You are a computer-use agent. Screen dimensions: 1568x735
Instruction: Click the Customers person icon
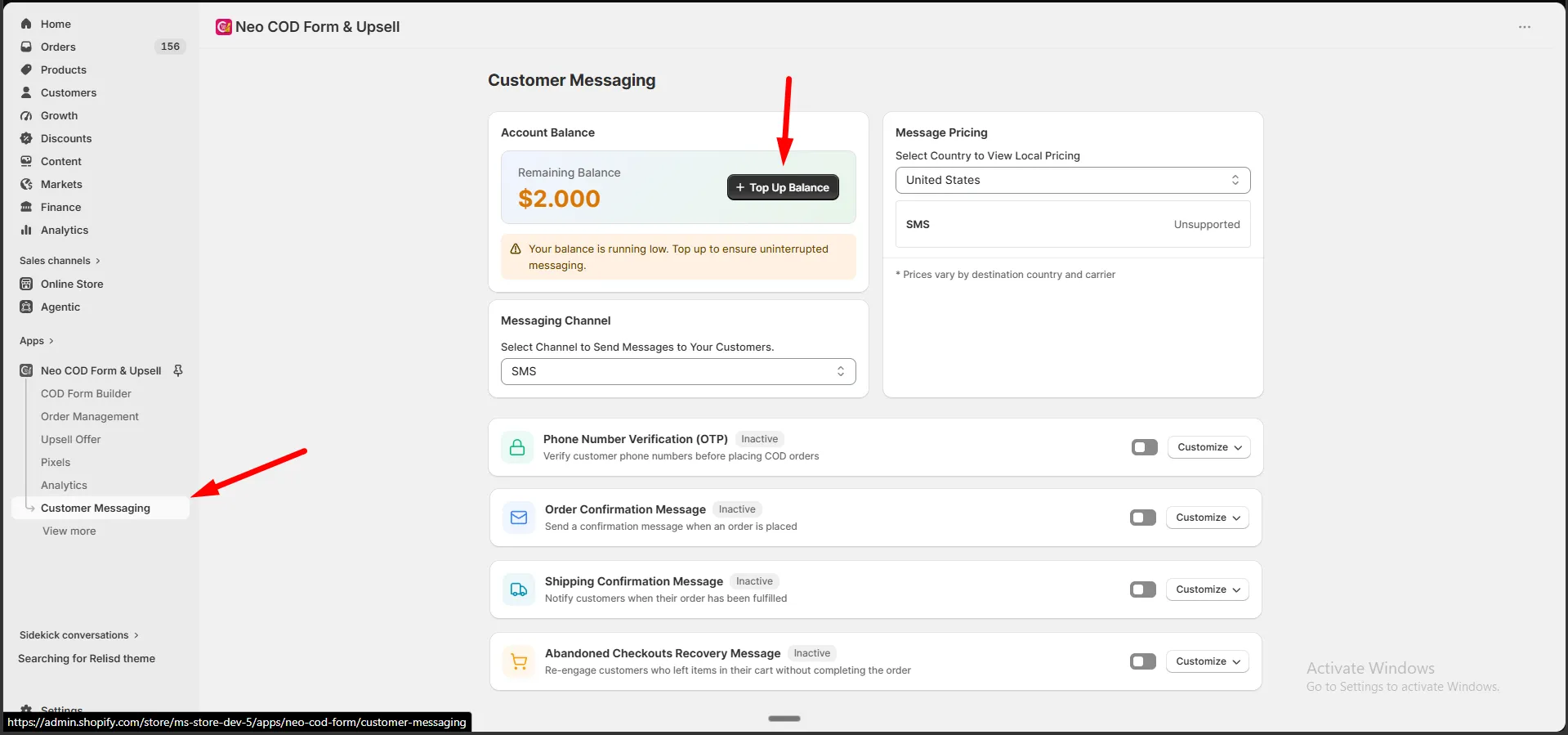click(x=26, y=92)
